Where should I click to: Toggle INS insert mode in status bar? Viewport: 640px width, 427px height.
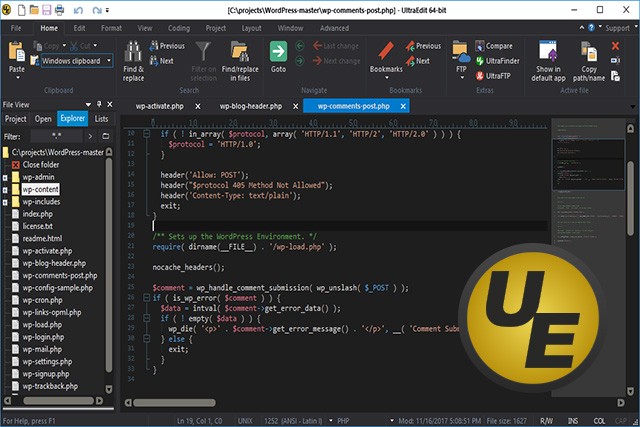[x=573, y=420]
